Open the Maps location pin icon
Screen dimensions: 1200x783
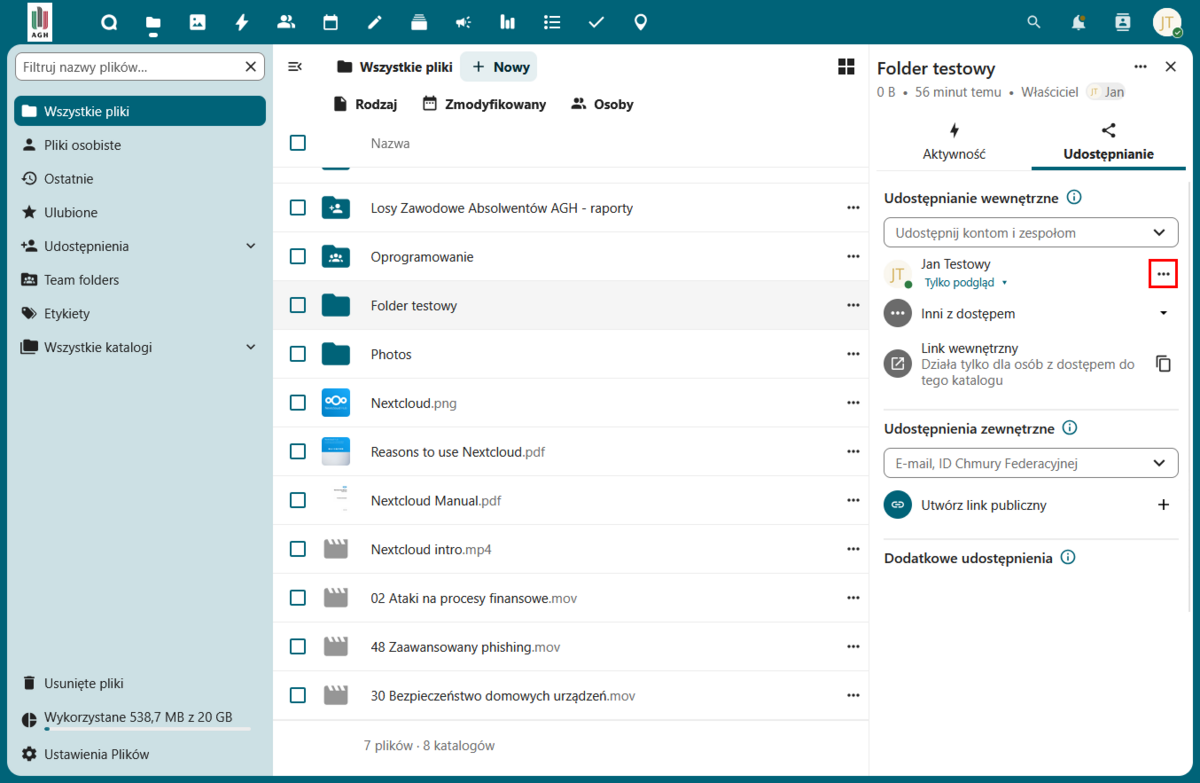(x=641, y=22)
